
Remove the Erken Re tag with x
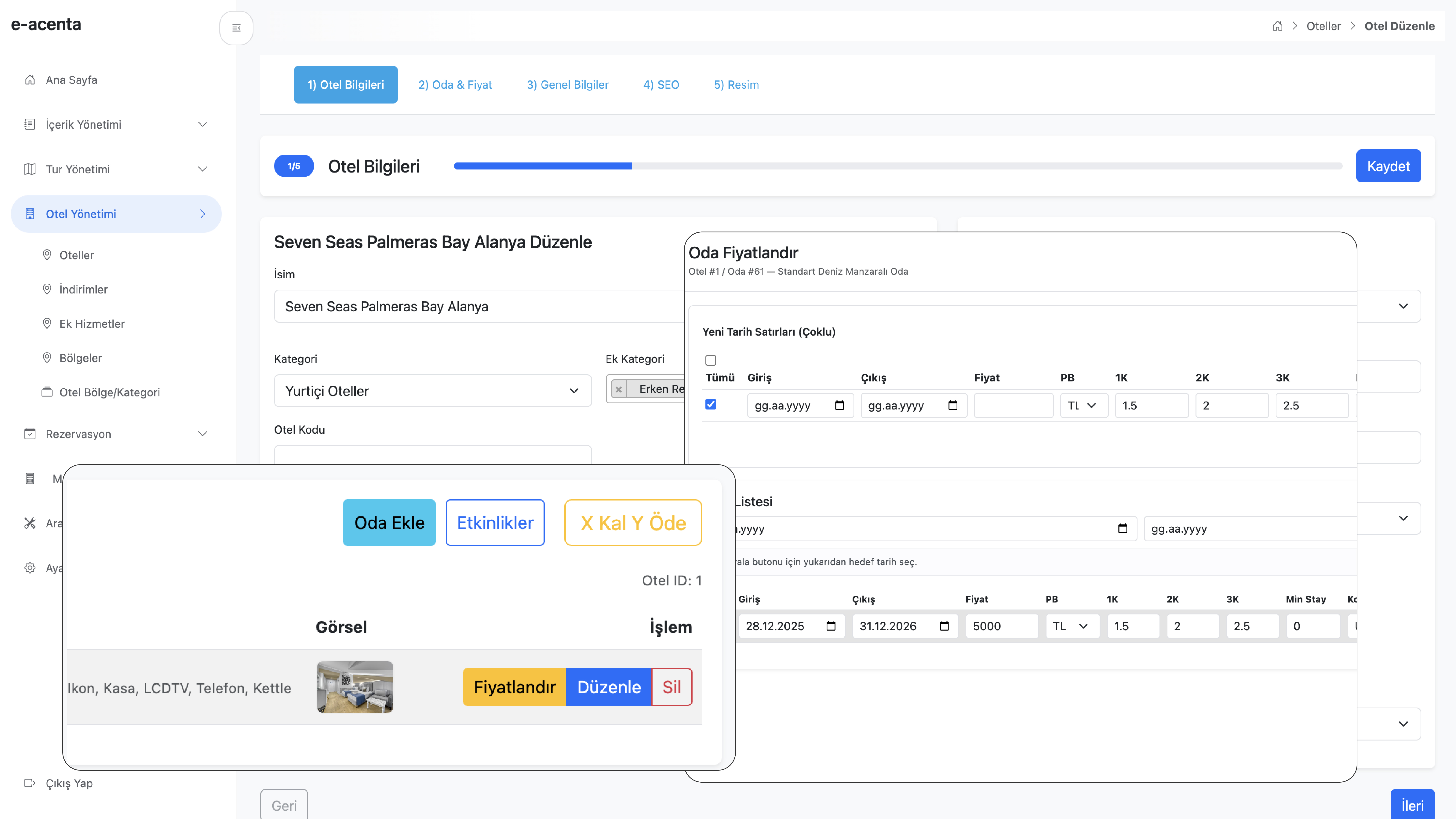[618, 389]
